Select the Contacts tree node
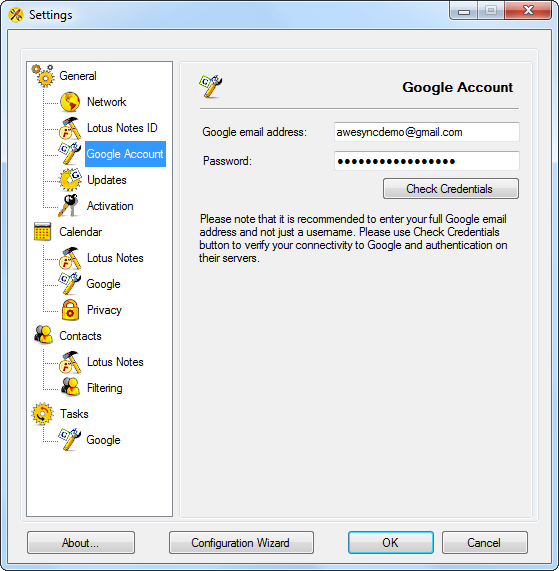 pos(80,336)
